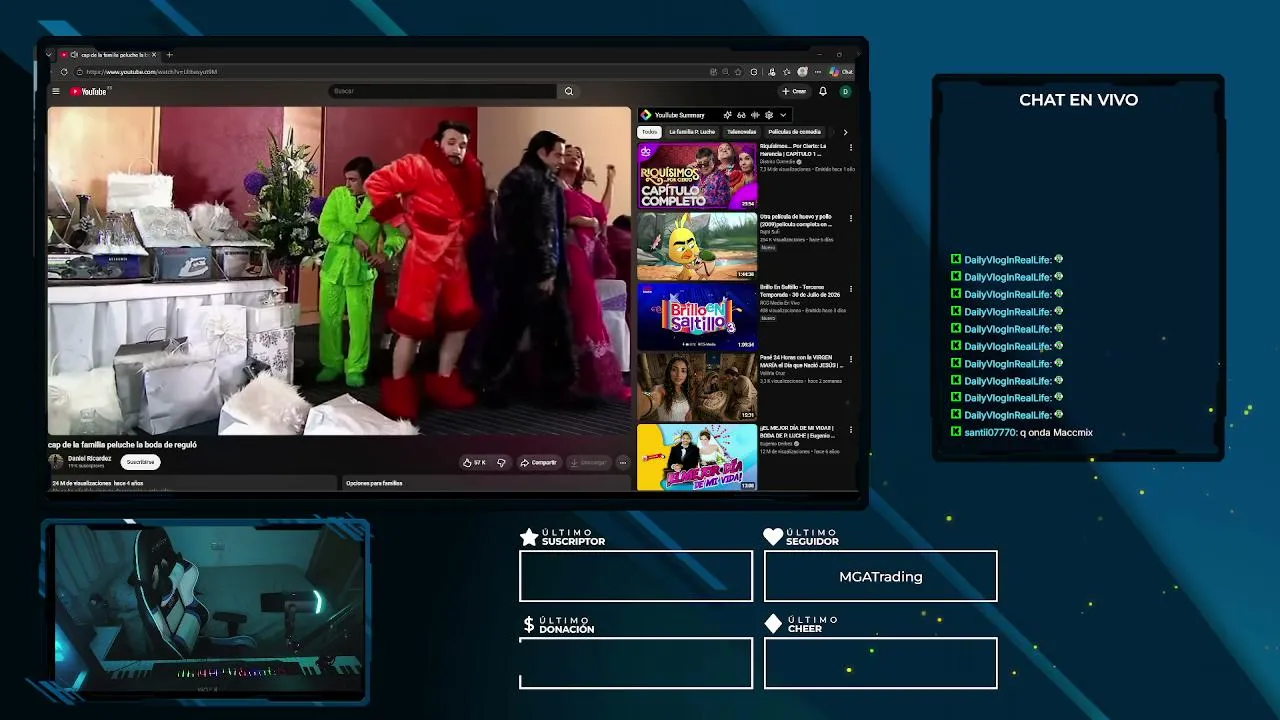
Task: Open the Riquísimos Por Cierto video thumbnail
Action: (x=697, y=176)
